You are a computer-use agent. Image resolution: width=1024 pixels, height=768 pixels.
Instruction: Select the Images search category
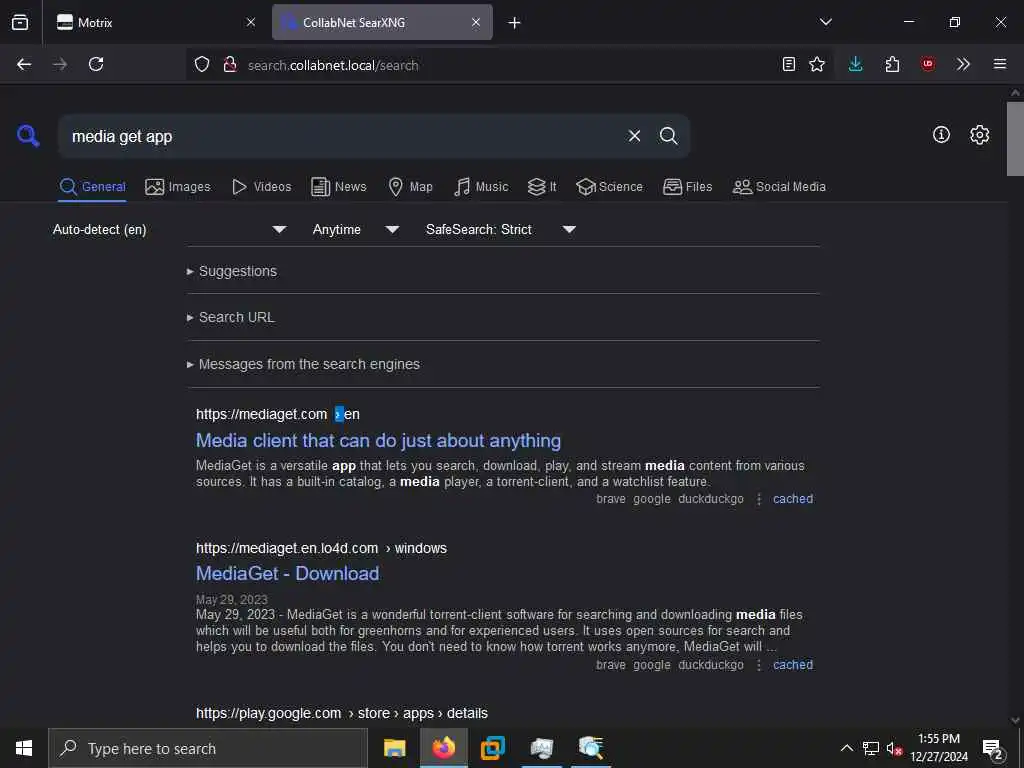pyautogui.click(x=178, y=187)
